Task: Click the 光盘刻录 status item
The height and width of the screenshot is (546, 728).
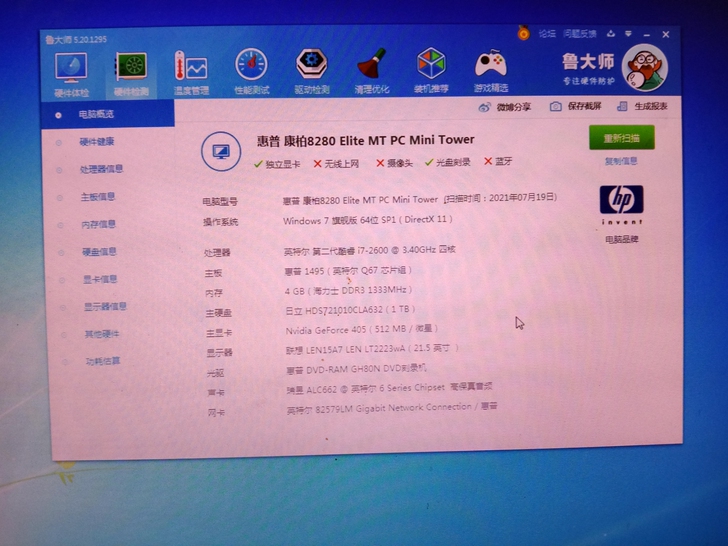Action: pos(448,162)
